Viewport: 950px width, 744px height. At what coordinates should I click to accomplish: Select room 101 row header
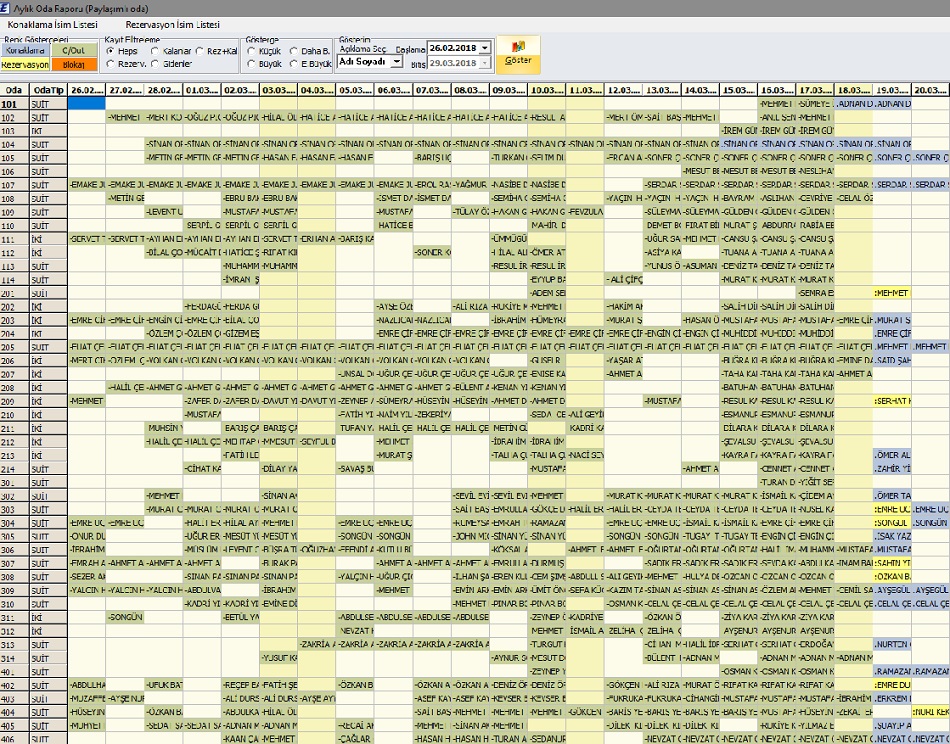click(x=15, y=104)
